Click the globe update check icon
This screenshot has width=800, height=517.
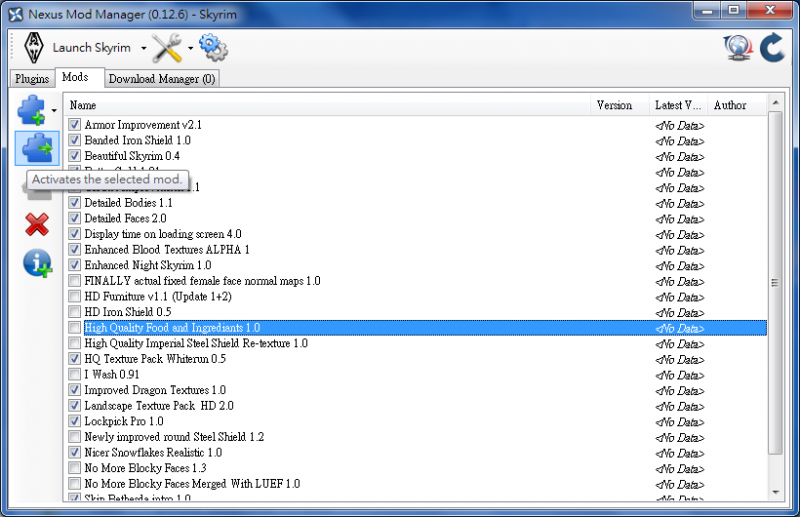pyautogui.click(x=738, y=48)
